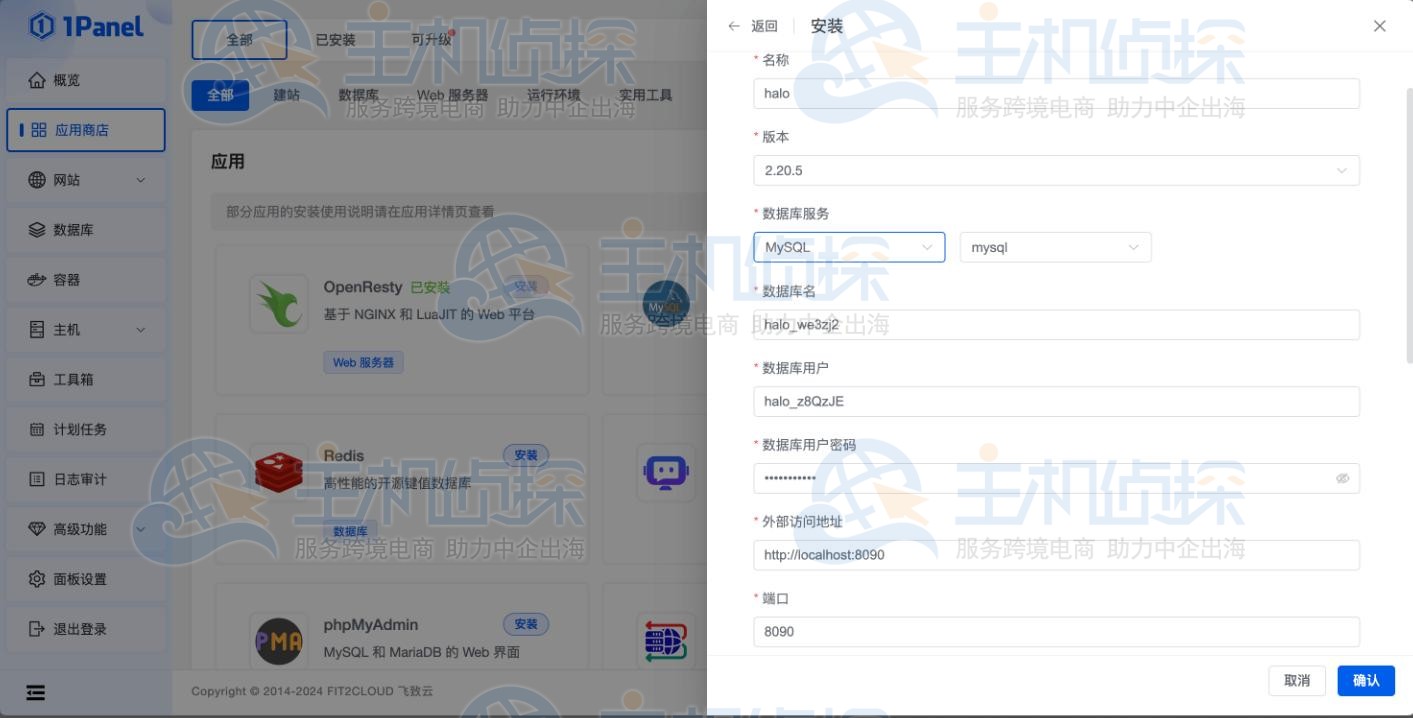
Task: Switch to the 已安装 installed tab
Action: 335,40
